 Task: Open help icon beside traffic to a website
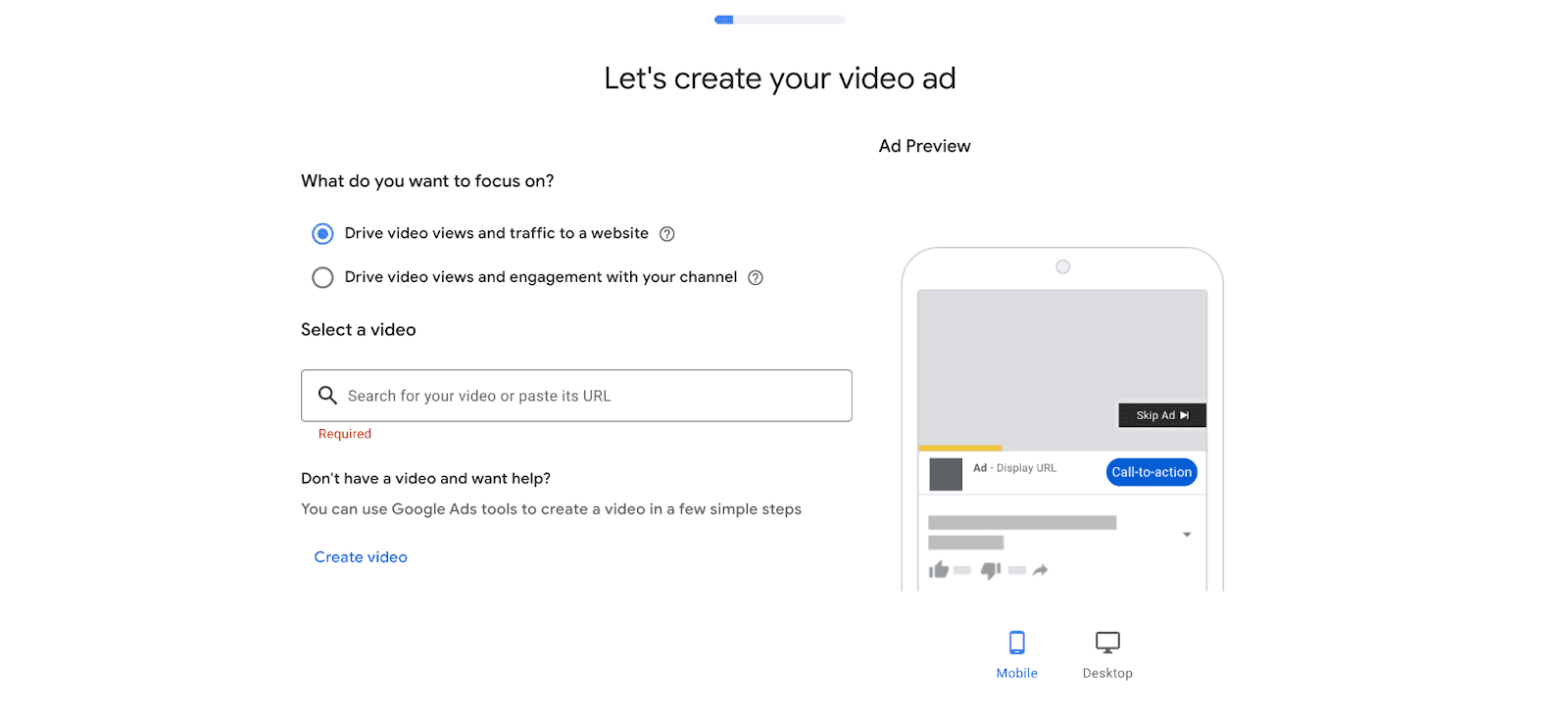click(667, 234)
